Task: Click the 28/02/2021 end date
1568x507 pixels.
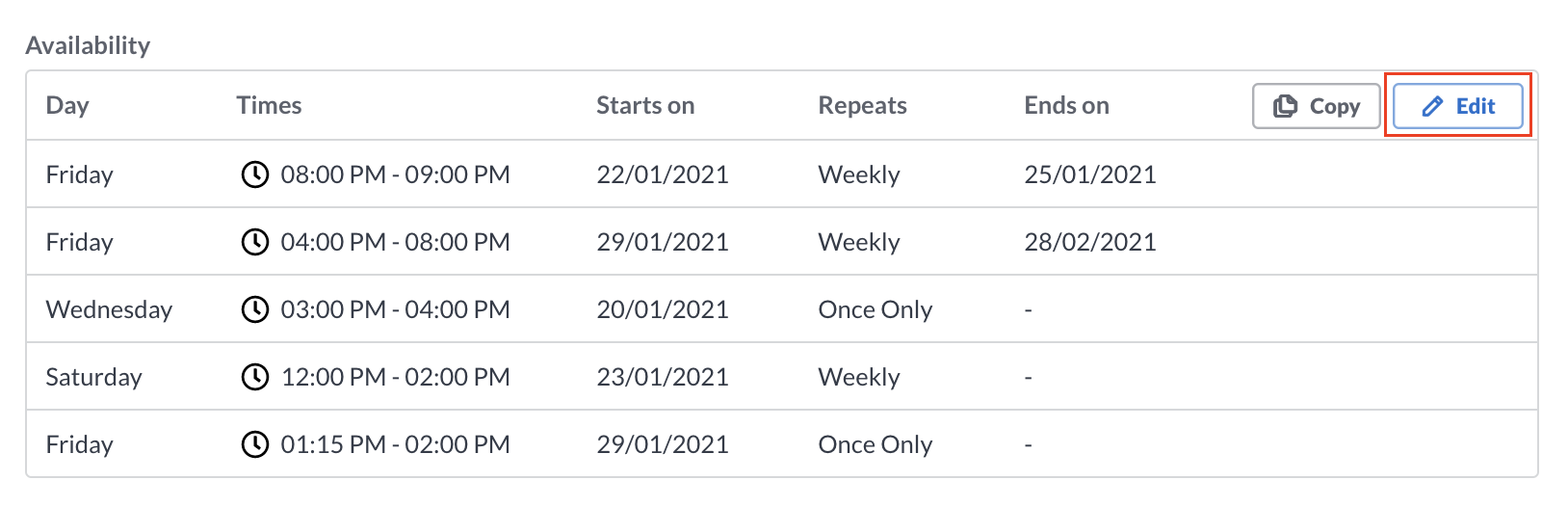Action: (1089, 242)
